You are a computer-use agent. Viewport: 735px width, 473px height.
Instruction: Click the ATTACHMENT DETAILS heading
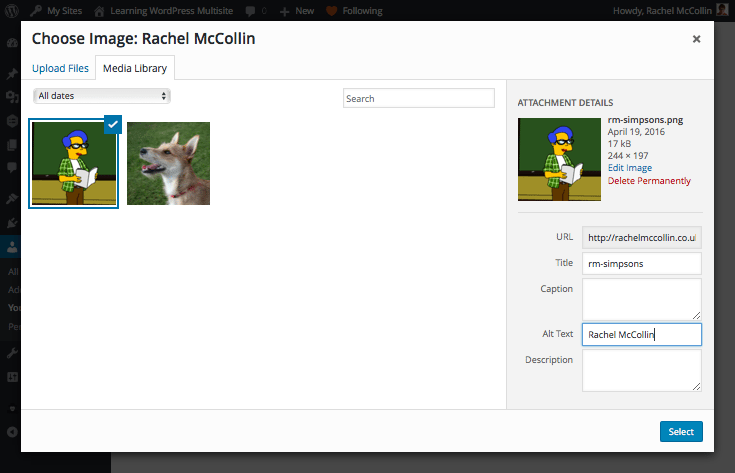pos(565,103)
